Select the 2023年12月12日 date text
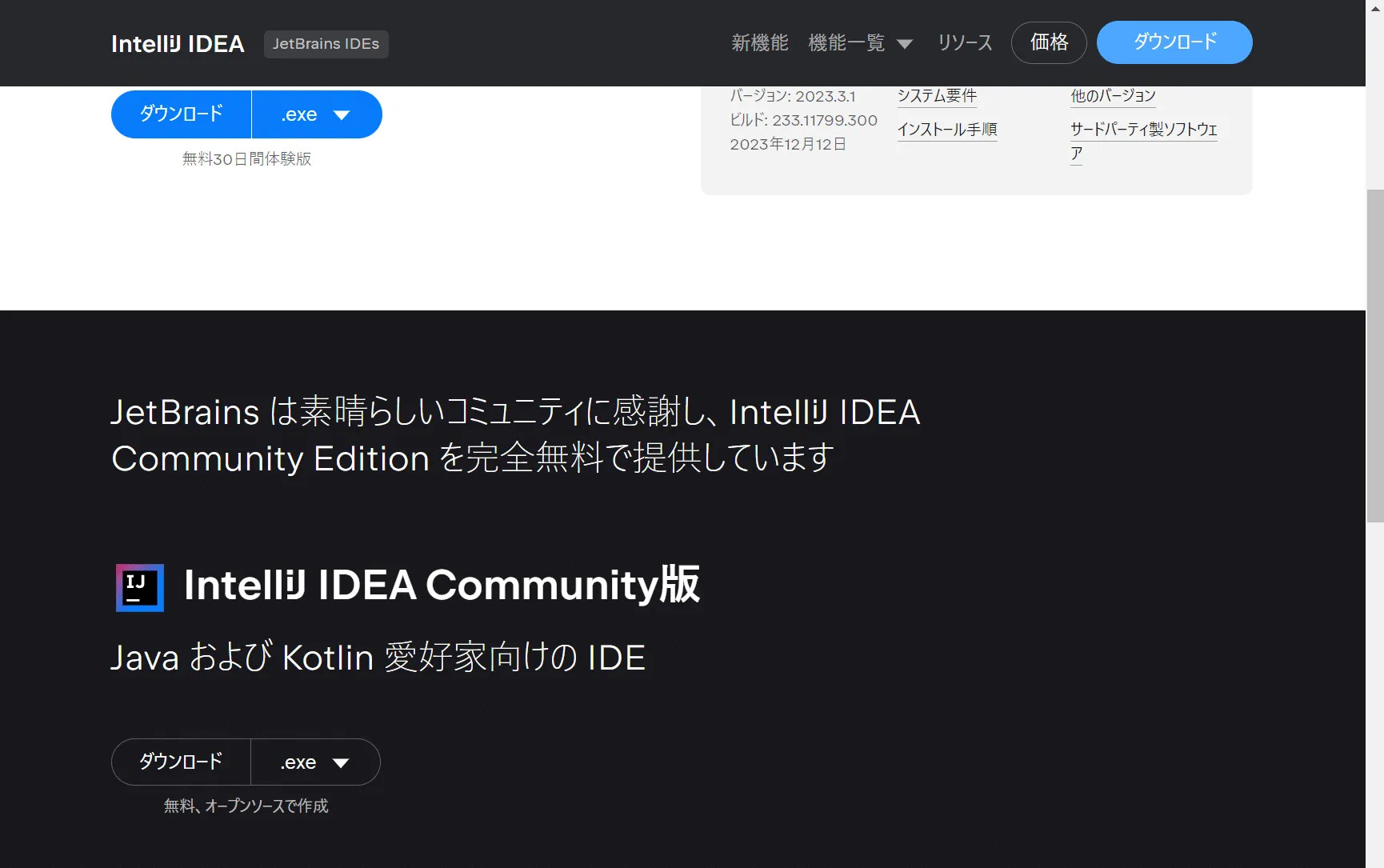This screenshot has width=1384, height=868. tap(788, 144)
